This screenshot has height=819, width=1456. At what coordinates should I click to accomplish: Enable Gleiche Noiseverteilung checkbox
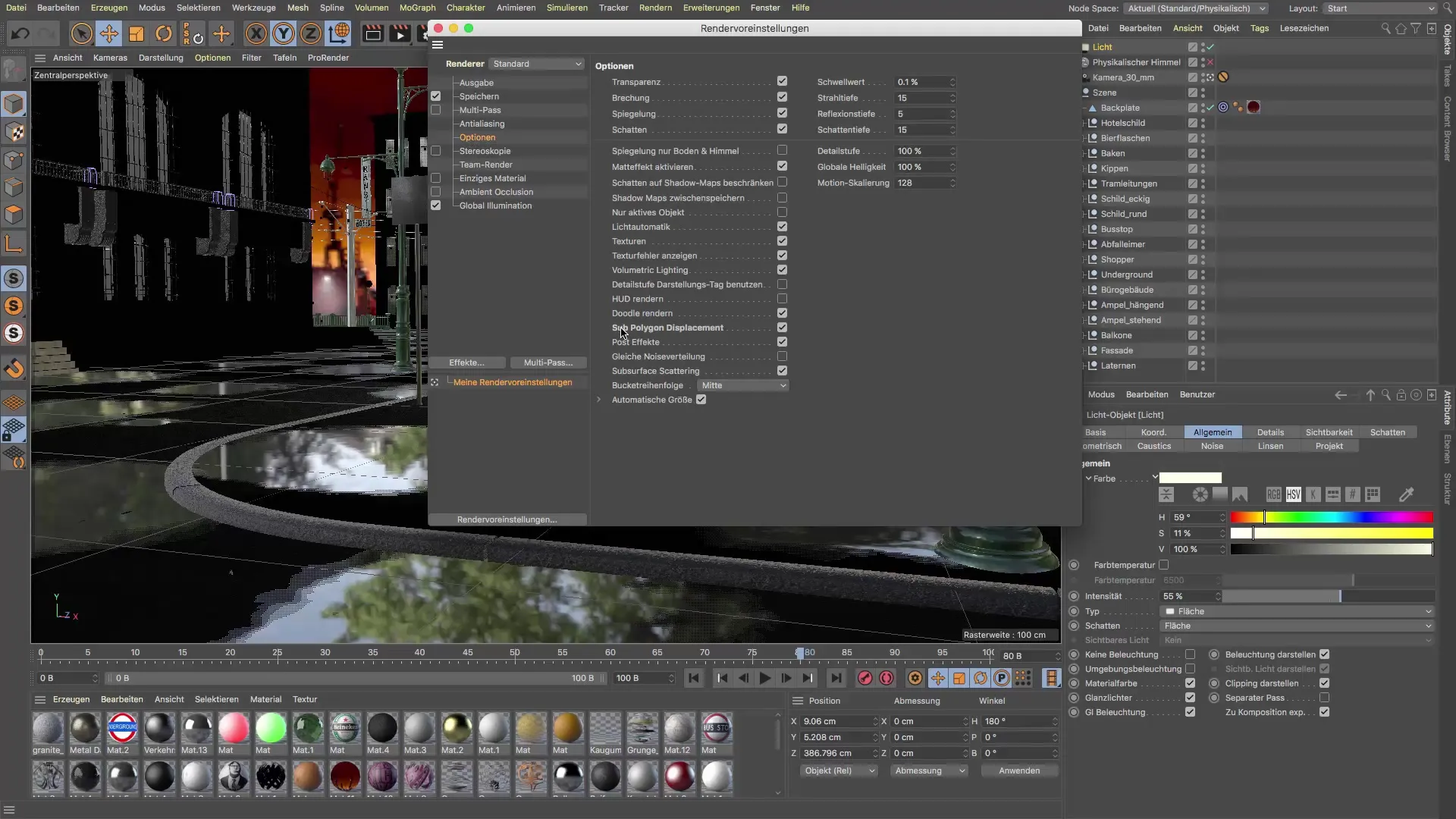click(x=782, y=356)
